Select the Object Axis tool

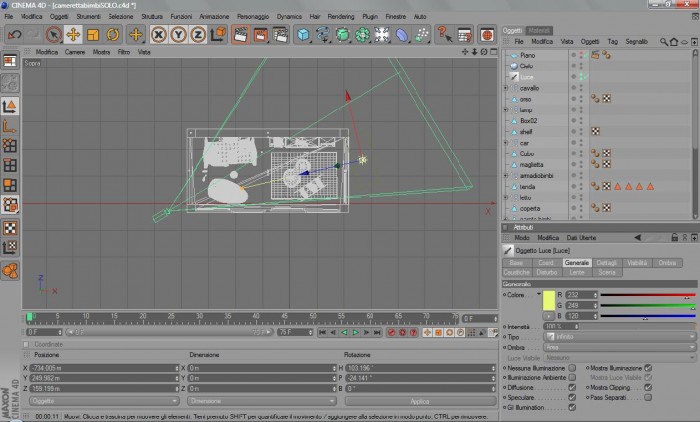coord(10,127)
